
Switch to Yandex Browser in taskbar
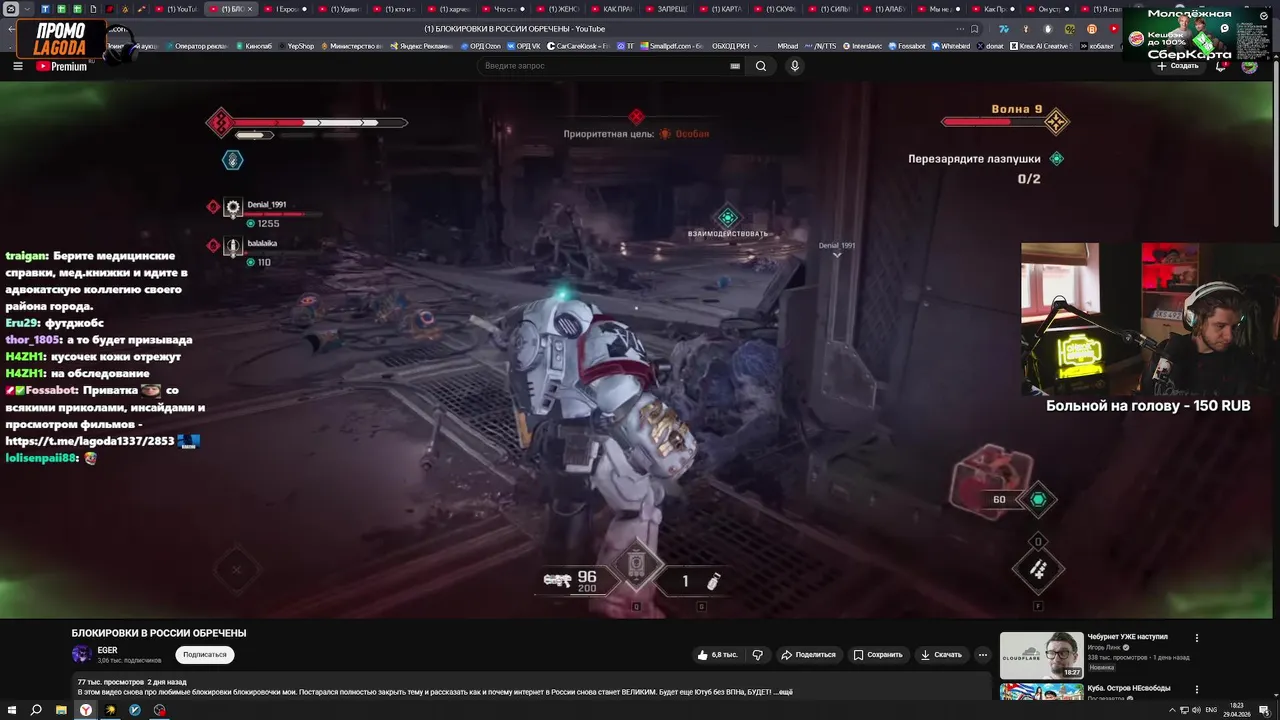[86, 710]
